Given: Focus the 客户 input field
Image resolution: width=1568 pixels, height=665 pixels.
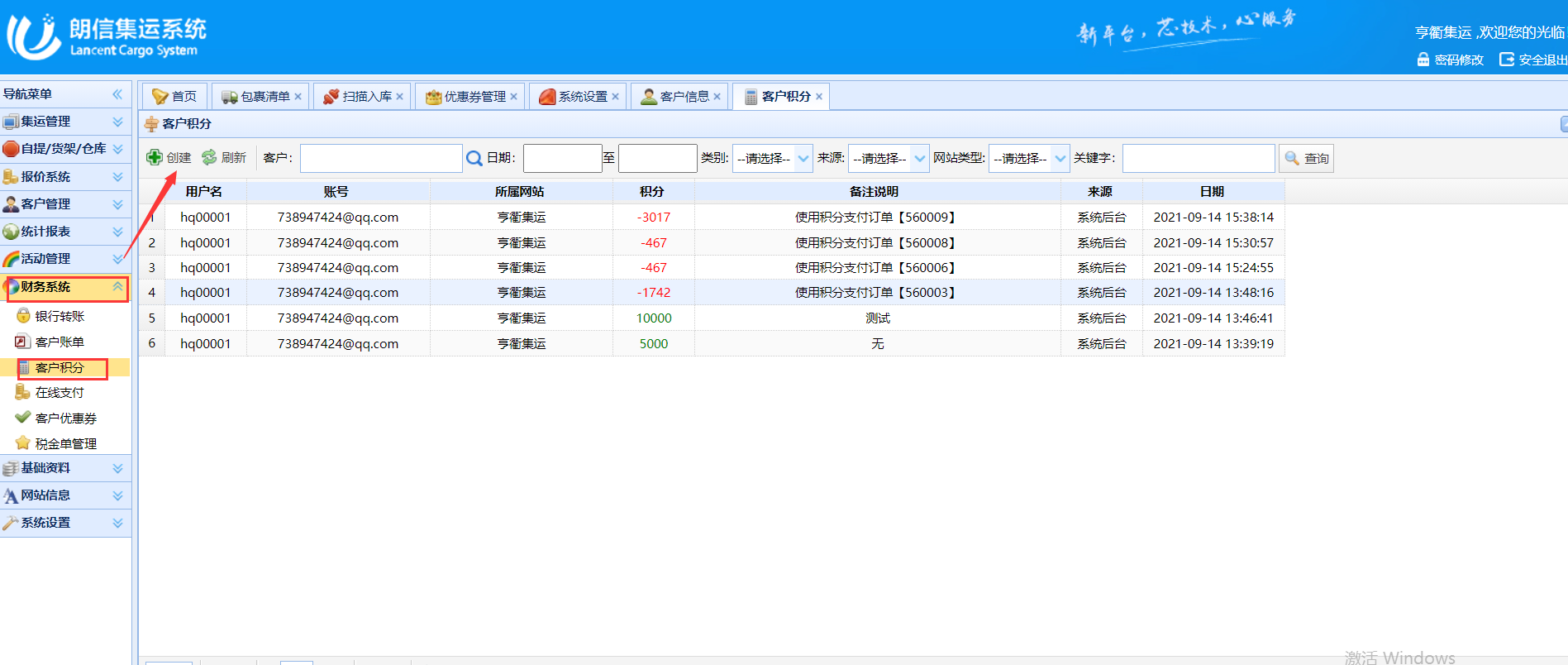Looking at the screenshot, I should point(381,158).
